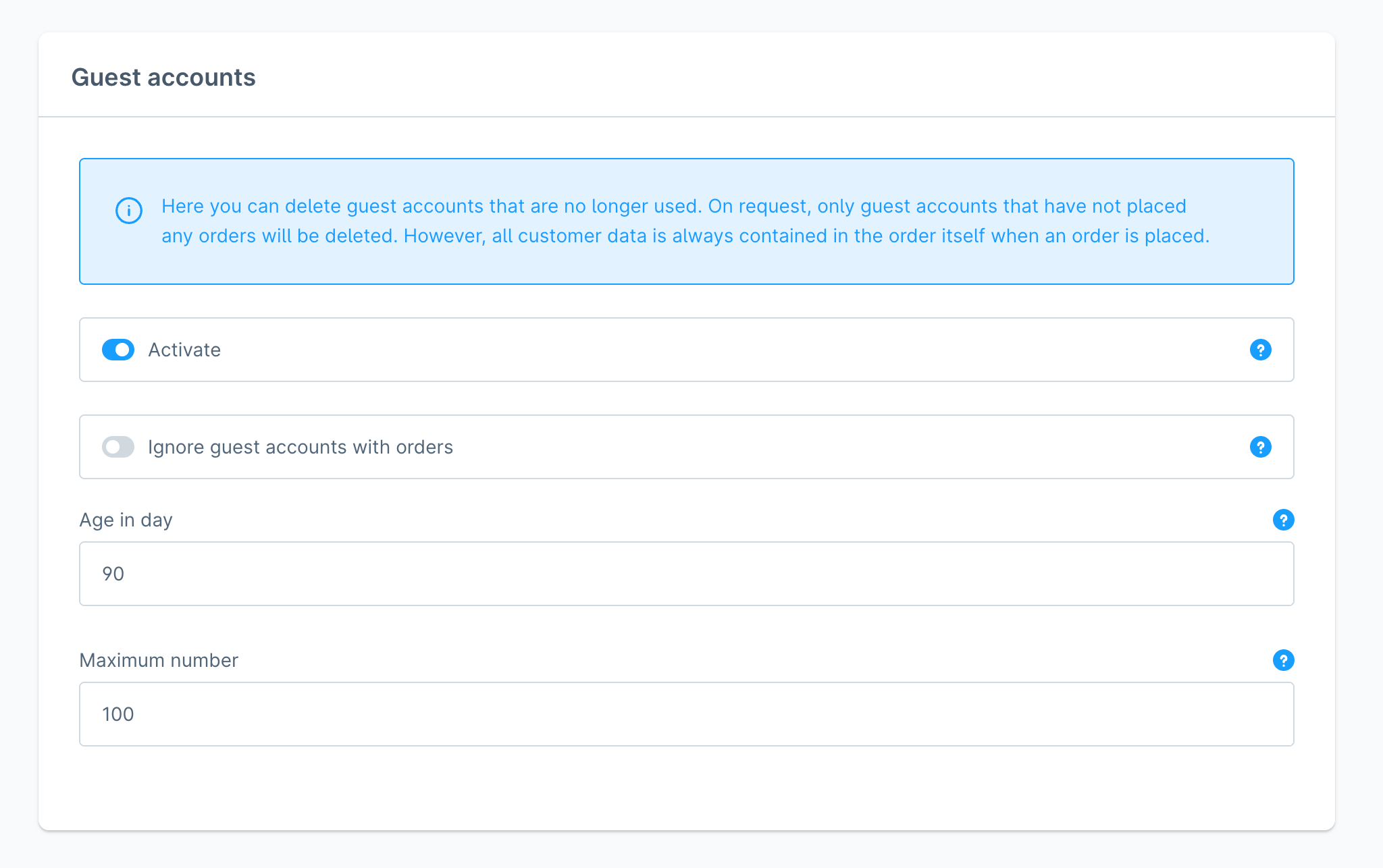Viewport: 1383px width, 868px height.
Task: Open help tooltip for Activate option
Action: coord(1260,350)
